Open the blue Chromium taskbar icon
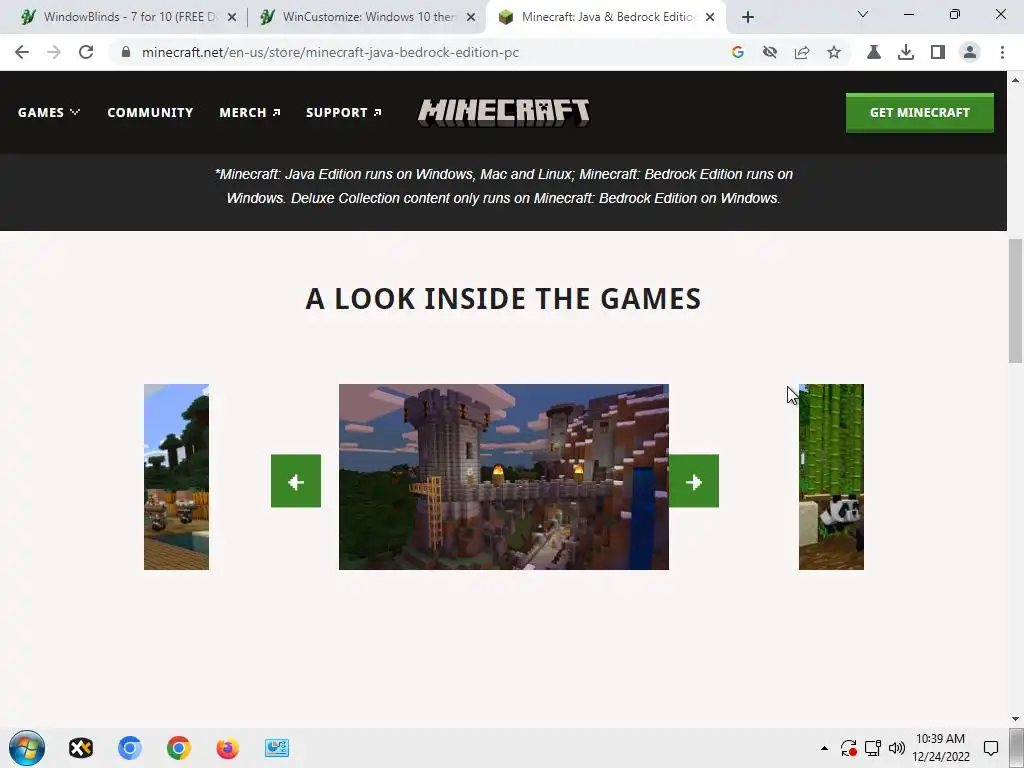Image resolution: width=1024 pixels, height=768 pixels. click(130, 748)
